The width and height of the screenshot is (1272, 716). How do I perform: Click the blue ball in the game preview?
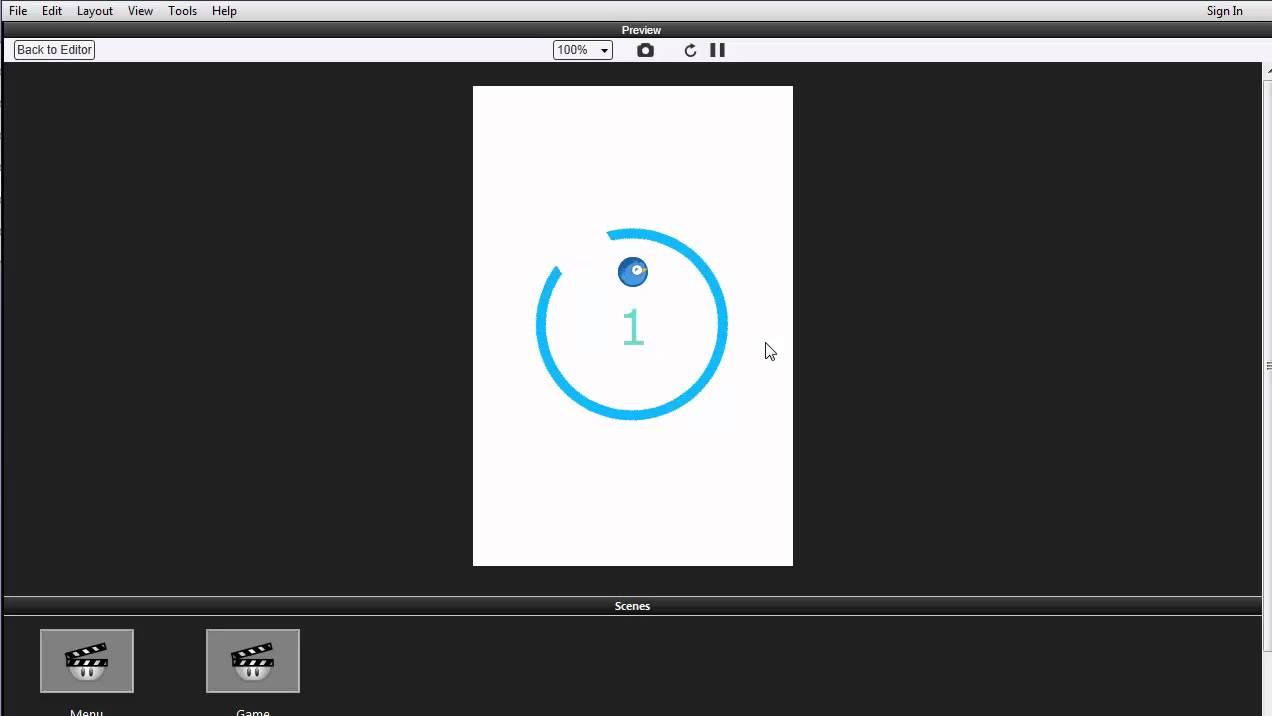[x=633, y=272]
